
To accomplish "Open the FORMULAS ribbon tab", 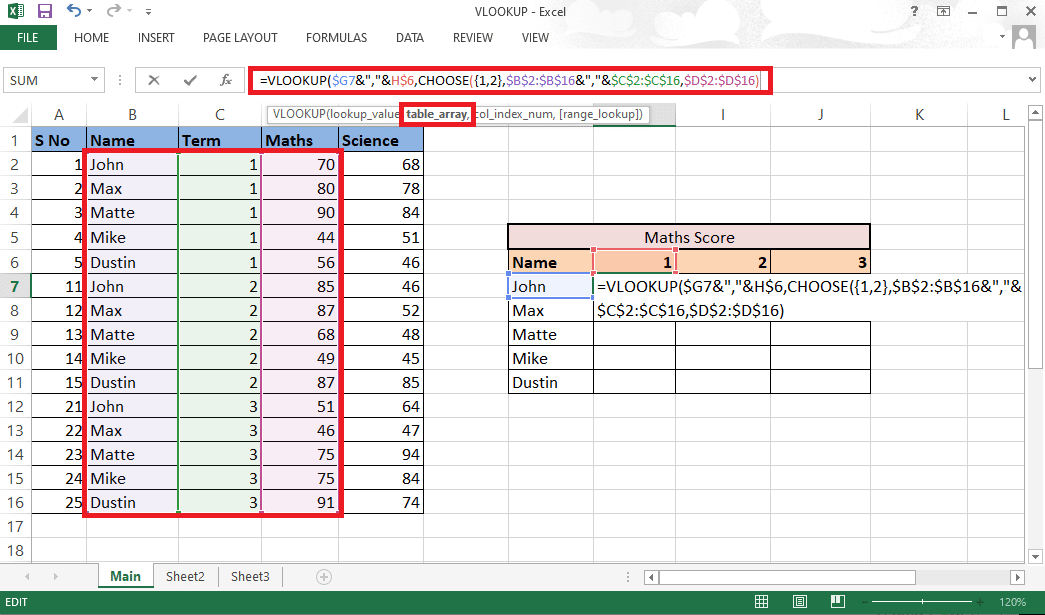I will 336,38.
